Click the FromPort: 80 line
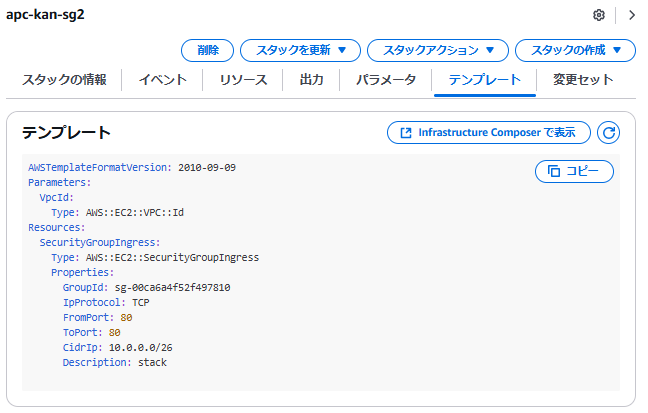 [x=97, y=318]
